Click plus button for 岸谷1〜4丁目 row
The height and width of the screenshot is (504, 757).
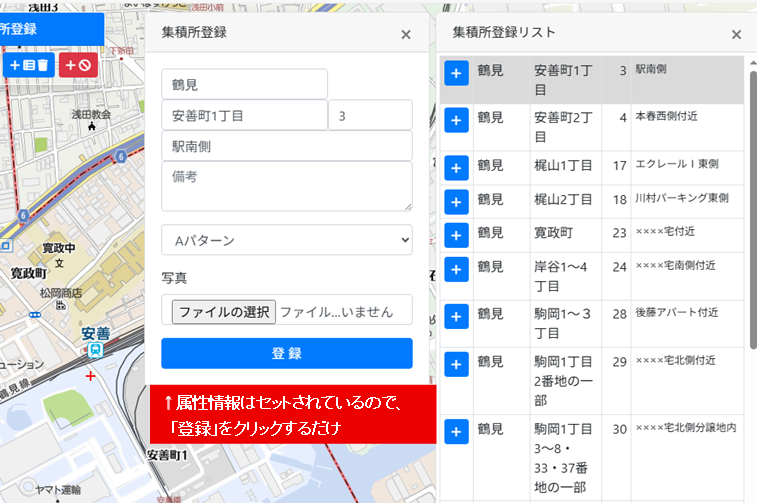pos(456,269)
